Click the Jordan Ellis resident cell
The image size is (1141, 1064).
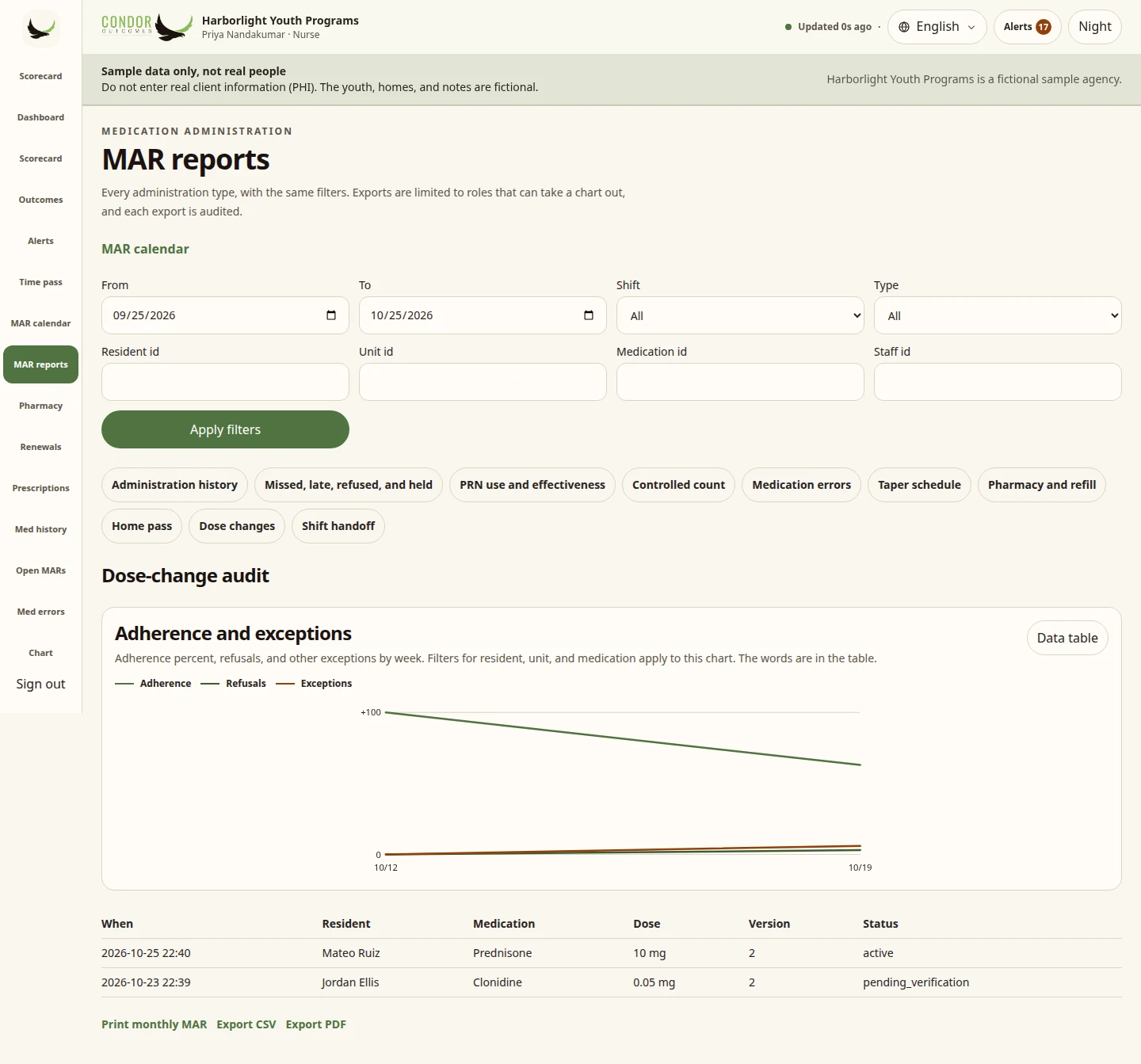[350, 982]
